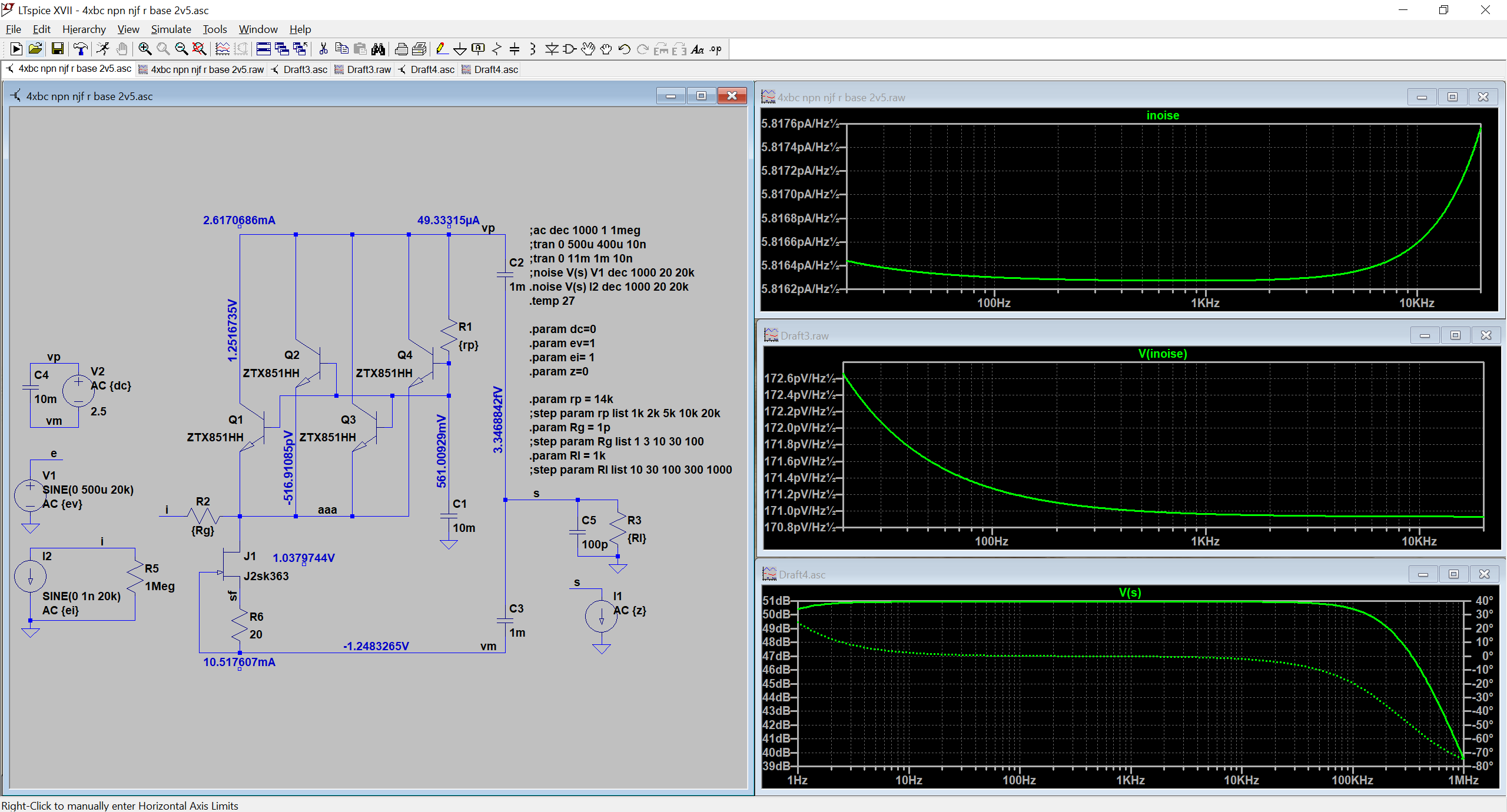Open the Window menu
Image resolution: width=1507 pixels, height=812 pixels.
[258, 29]
